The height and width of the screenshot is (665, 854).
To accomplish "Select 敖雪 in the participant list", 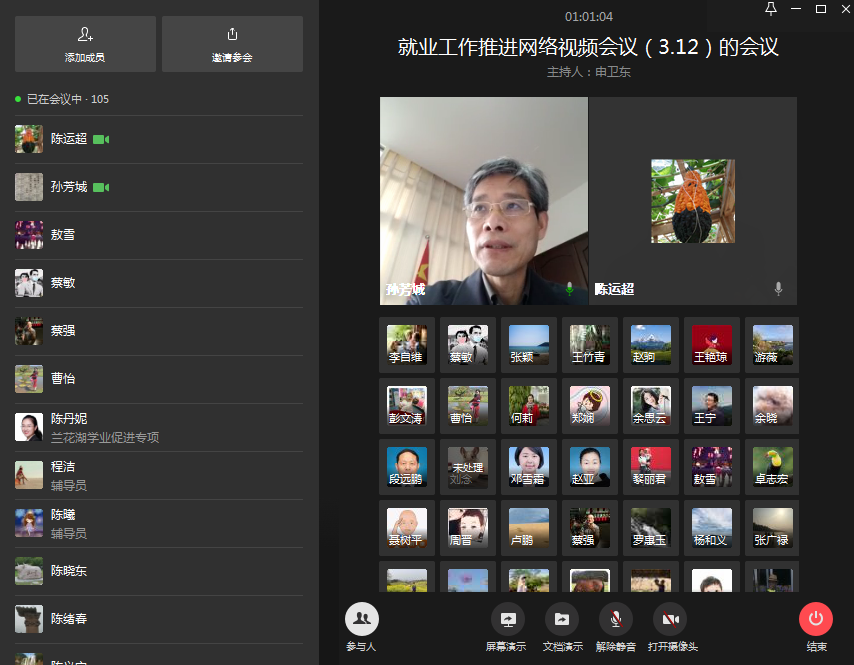I will 63,235.
